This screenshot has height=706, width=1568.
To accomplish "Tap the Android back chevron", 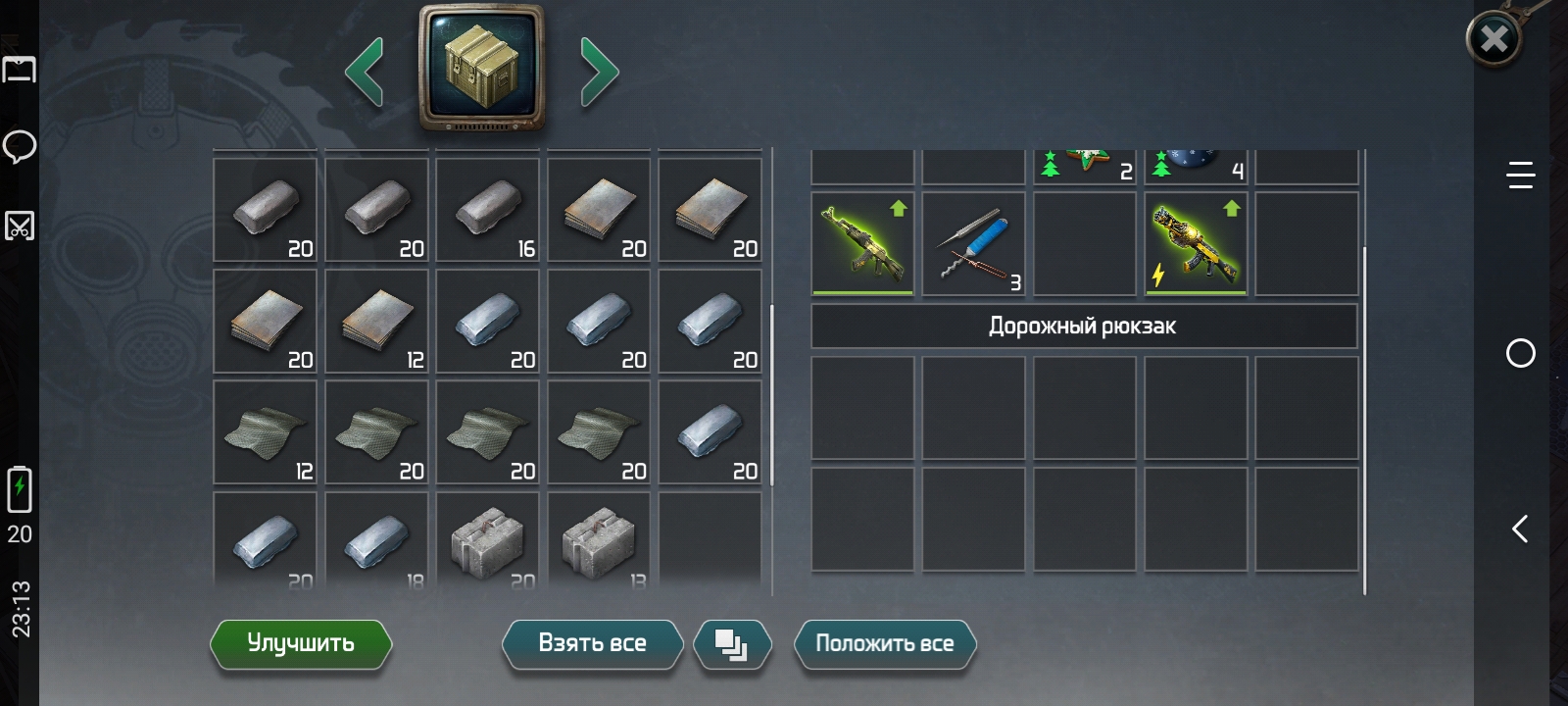I will tap(1520, 529).
